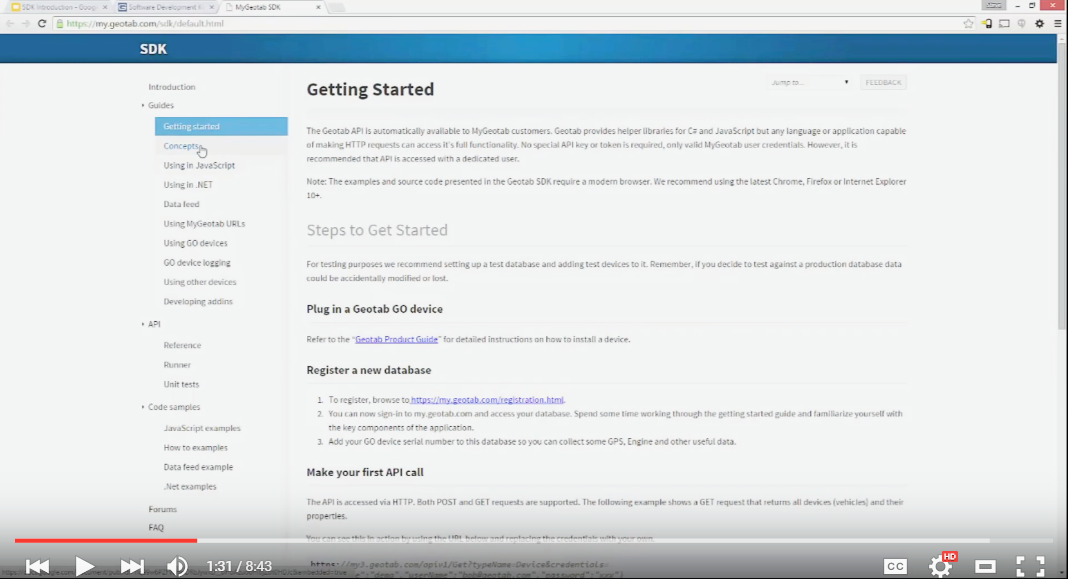Screen dimensions: 1068x579
Task: Open the Geotab Product Guide link
Action: click(399, 339)
